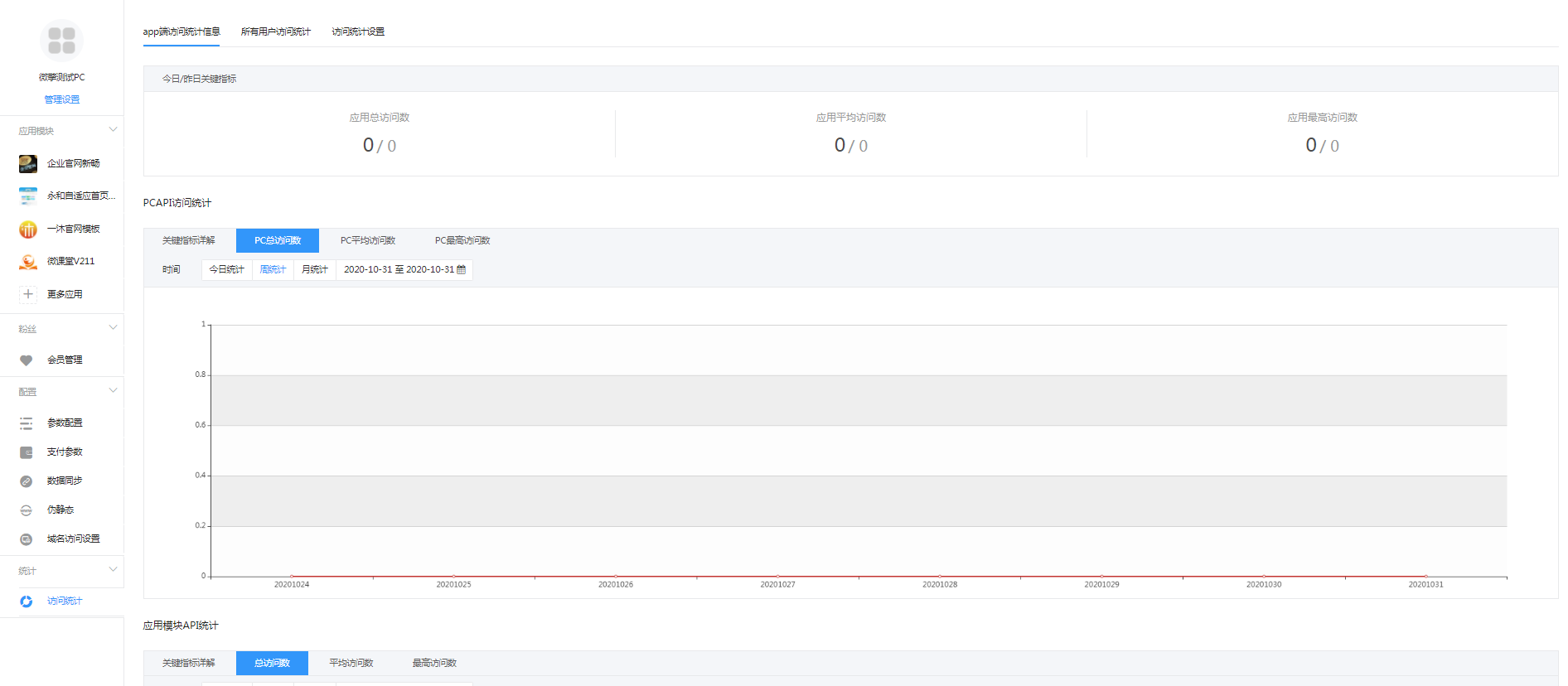Image resolution: width=1568 pixels, height=686 pixels.
Task: Collapse the 统计 section chevron
Action: [114, 570]
